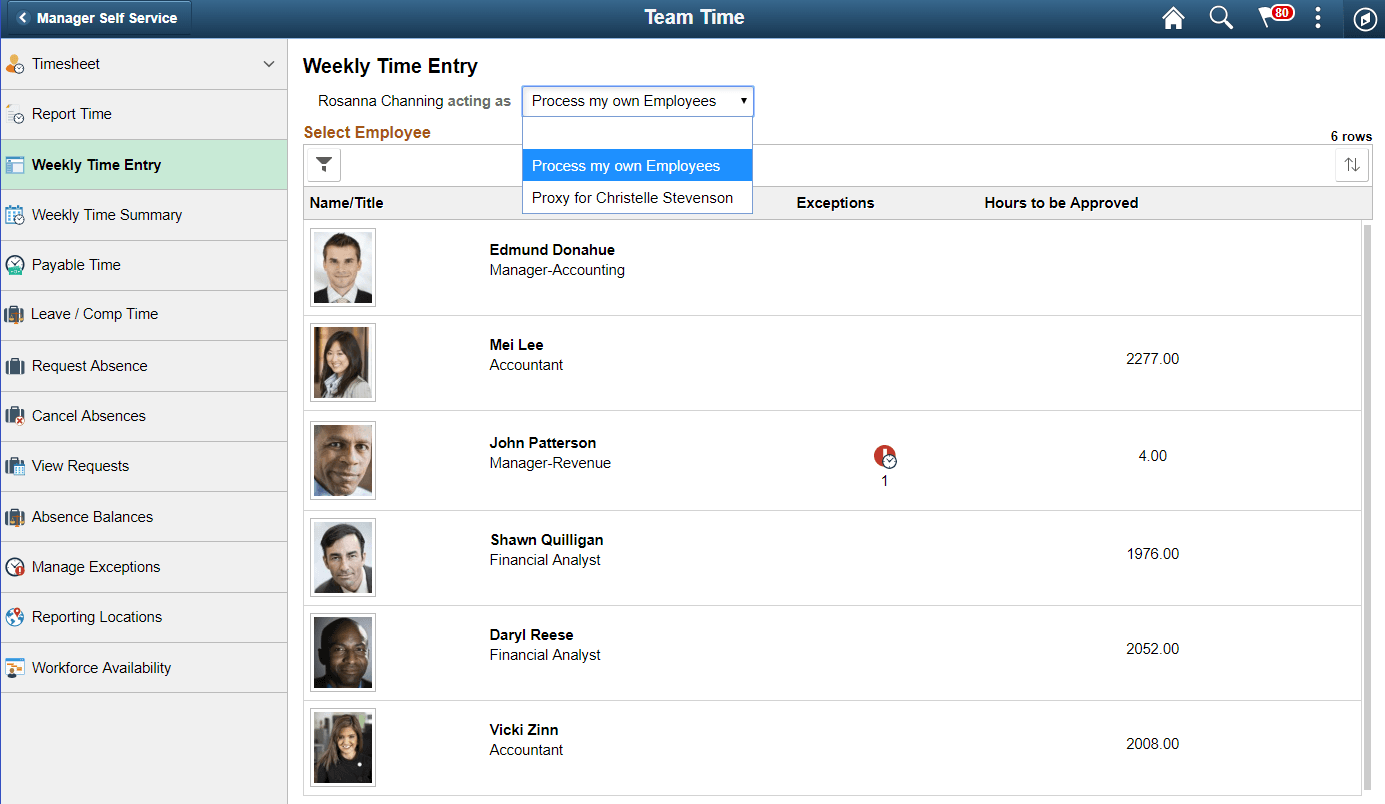This screenshot has width=1385, height=804.
Task: Click the Manage Exceptions warning icon
Action: (x=15, y=567)
